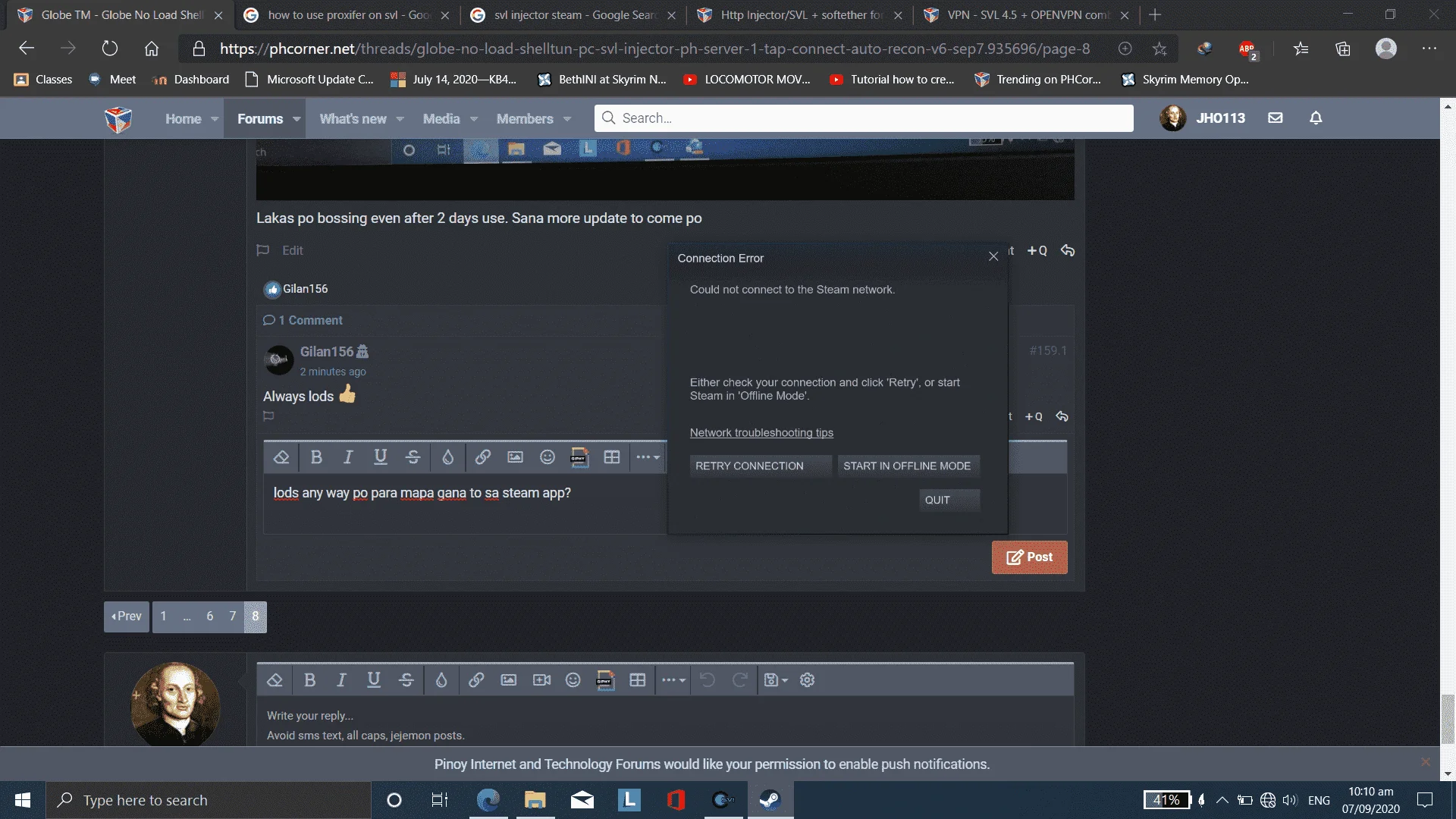1456x819 pixels.
Task: Click Italic in the reply editor toolbar
Action: (x=341, y=680)
